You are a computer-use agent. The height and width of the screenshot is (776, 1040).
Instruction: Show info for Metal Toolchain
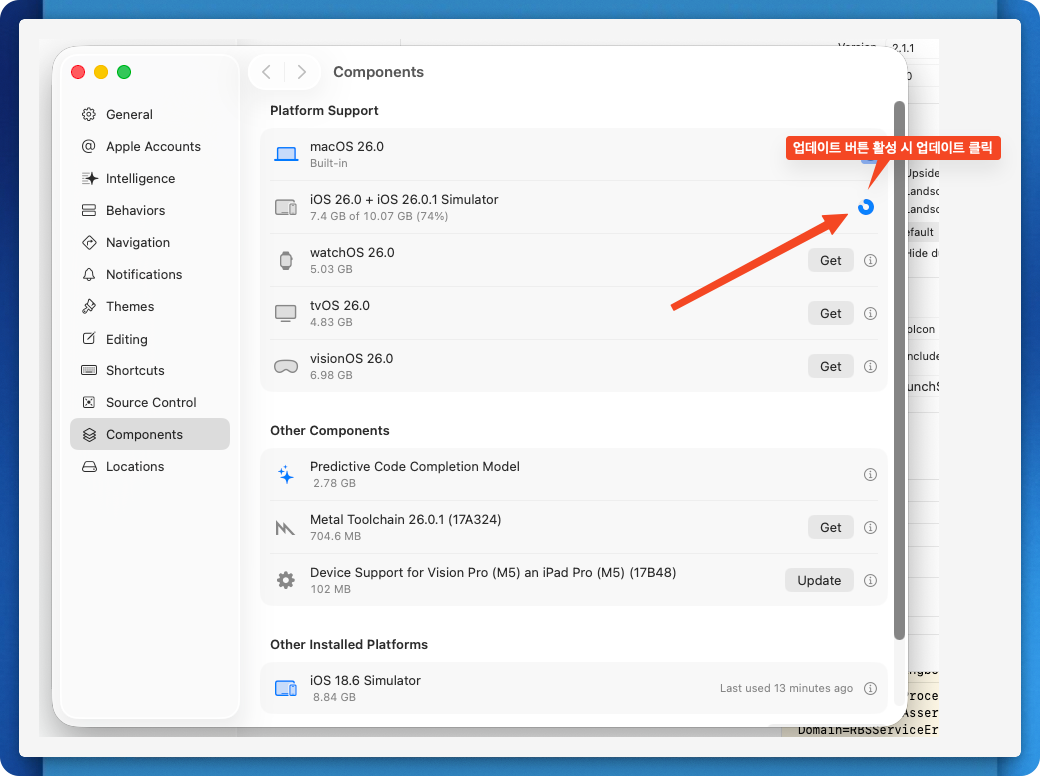[x=870, y=527]
